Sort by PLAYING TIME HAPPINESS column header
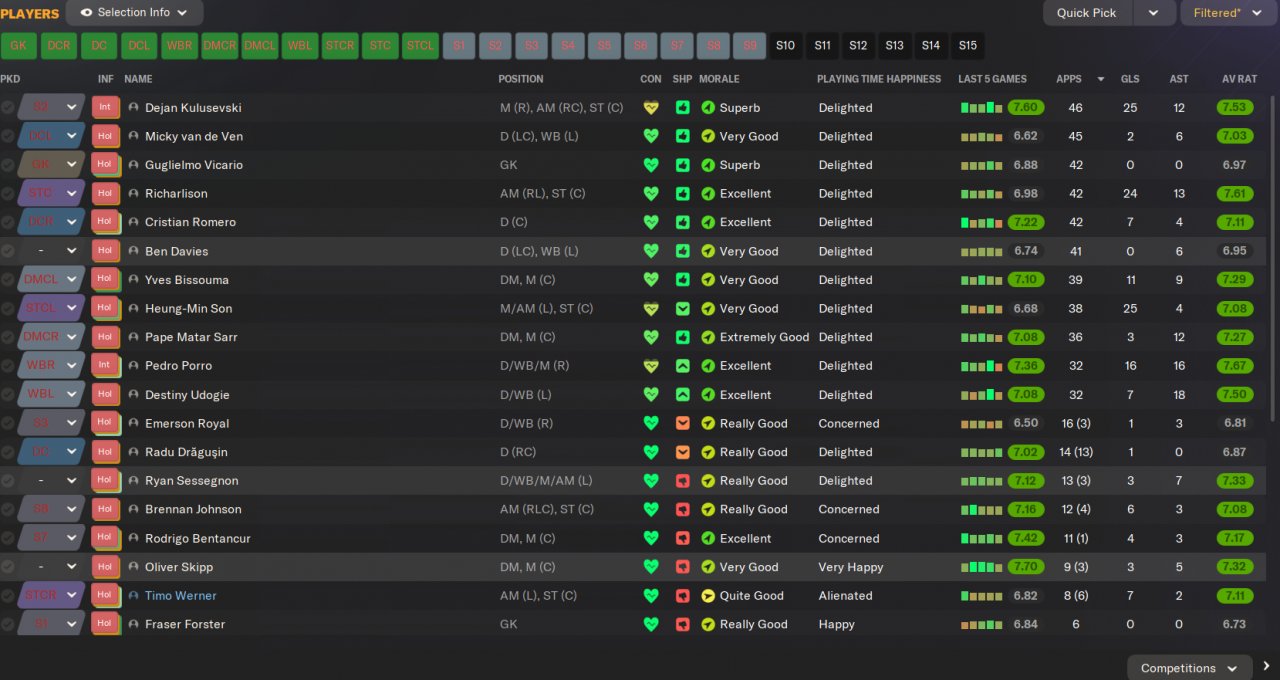 [x=879, y=79]
